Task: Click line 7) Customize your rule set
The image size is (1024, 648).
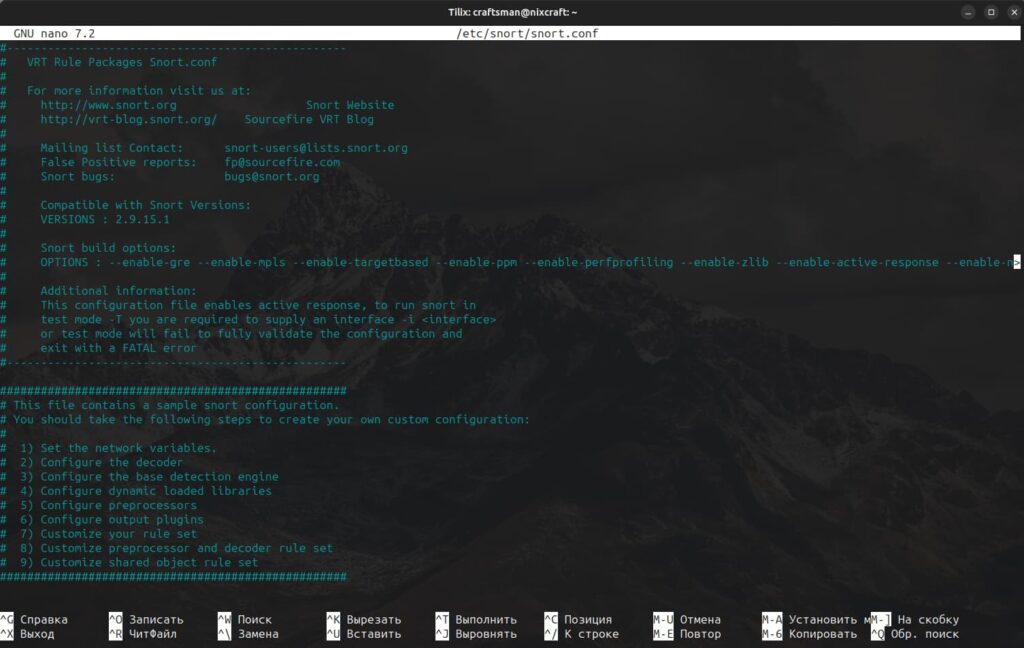Action: 108,534
